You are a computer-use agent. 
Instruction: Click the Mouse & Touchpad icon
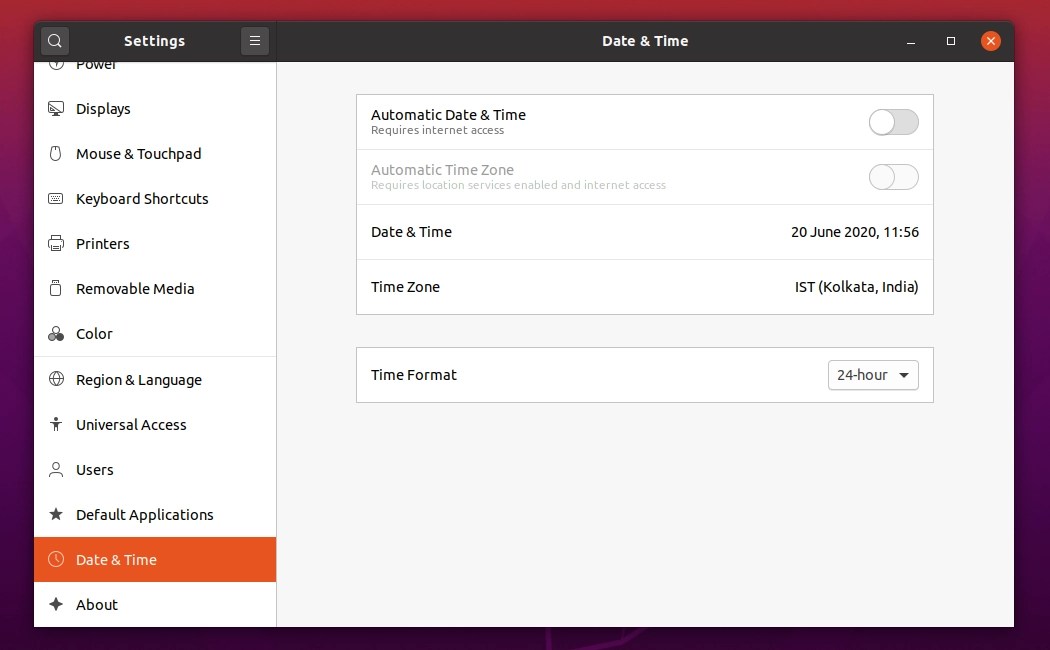[x=54, y=153]
